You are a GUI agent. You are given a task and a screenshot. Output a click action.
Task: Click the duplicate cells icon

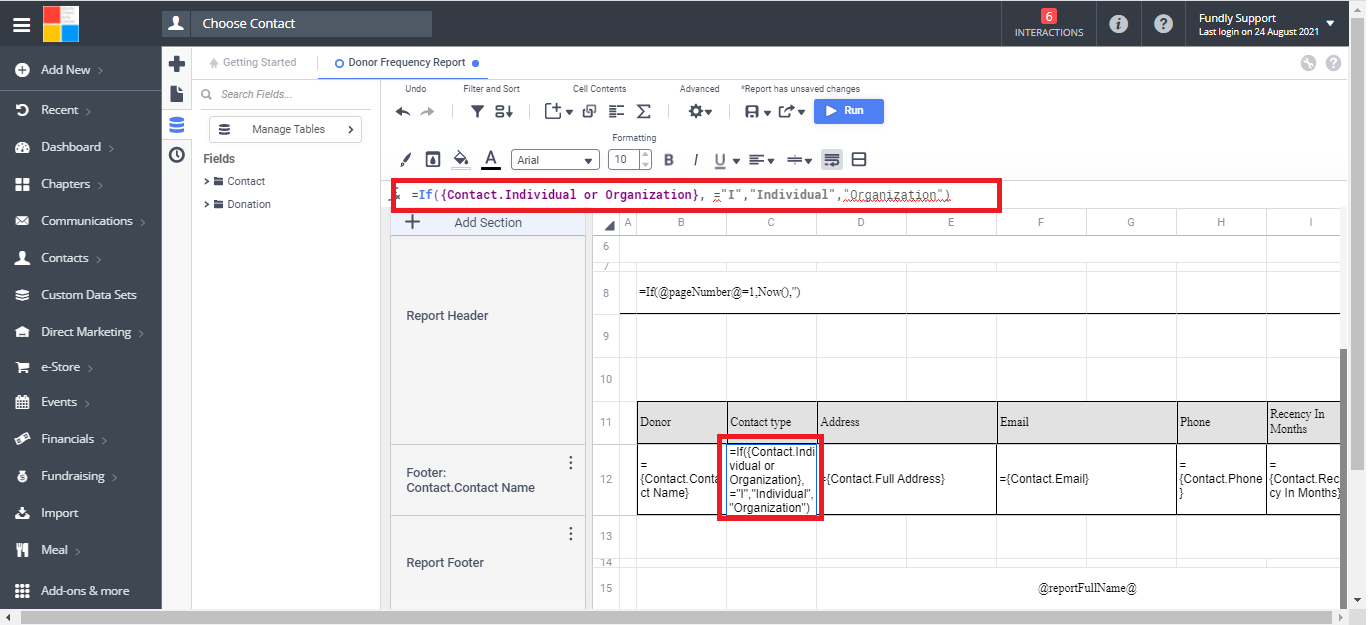(590, 111)
